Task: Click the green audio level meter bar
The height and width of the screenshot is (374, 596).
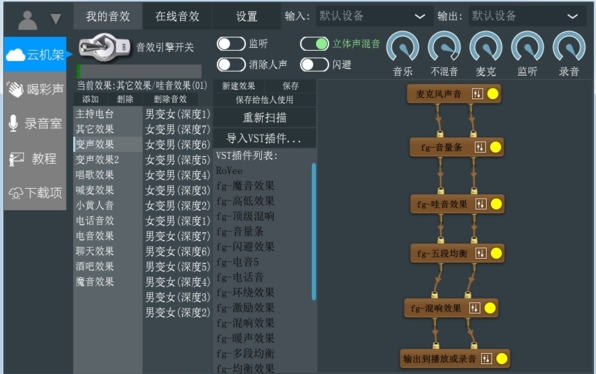Action: [139, 71]
